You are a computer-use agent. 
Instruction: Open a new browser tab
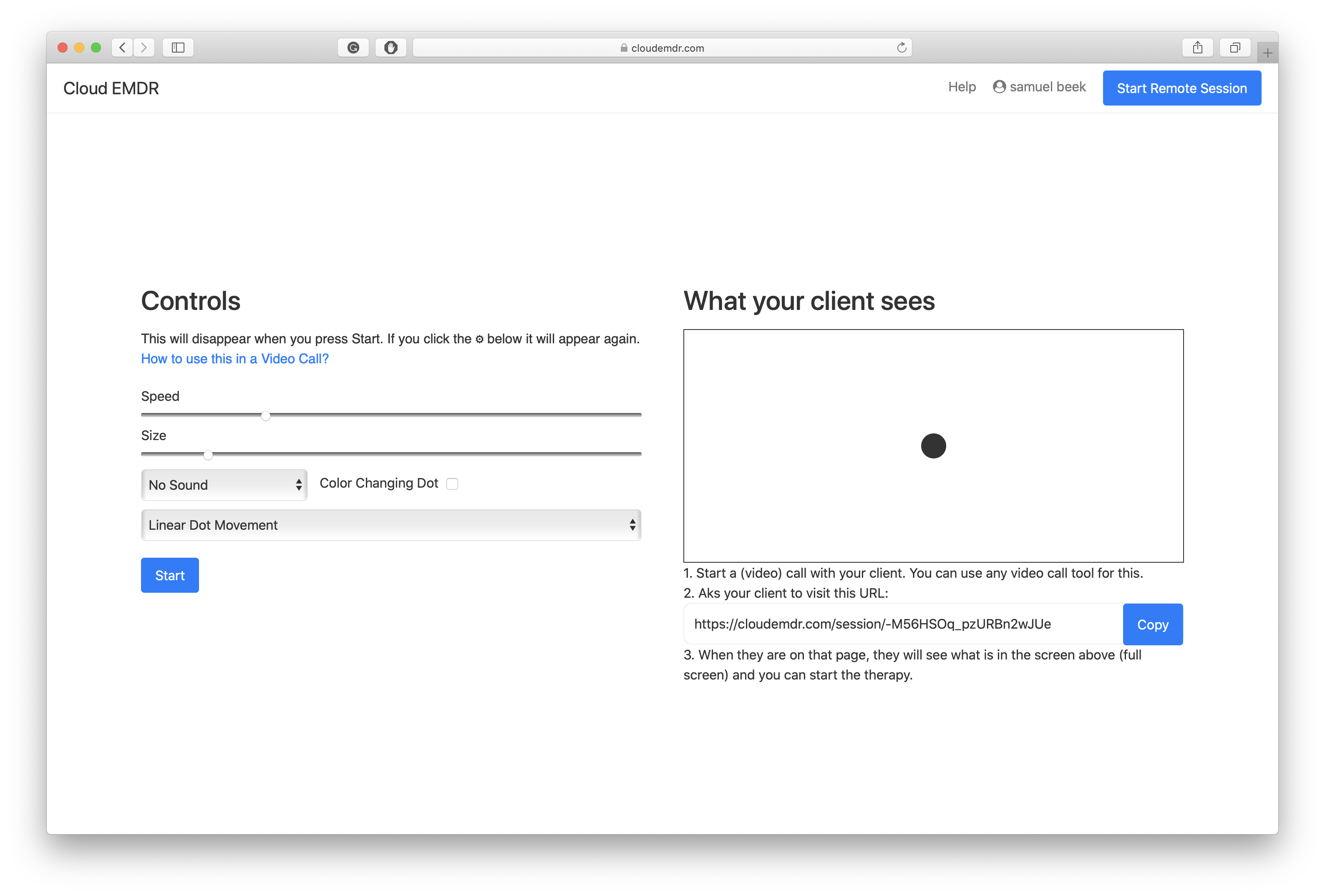coord(1267,52)
